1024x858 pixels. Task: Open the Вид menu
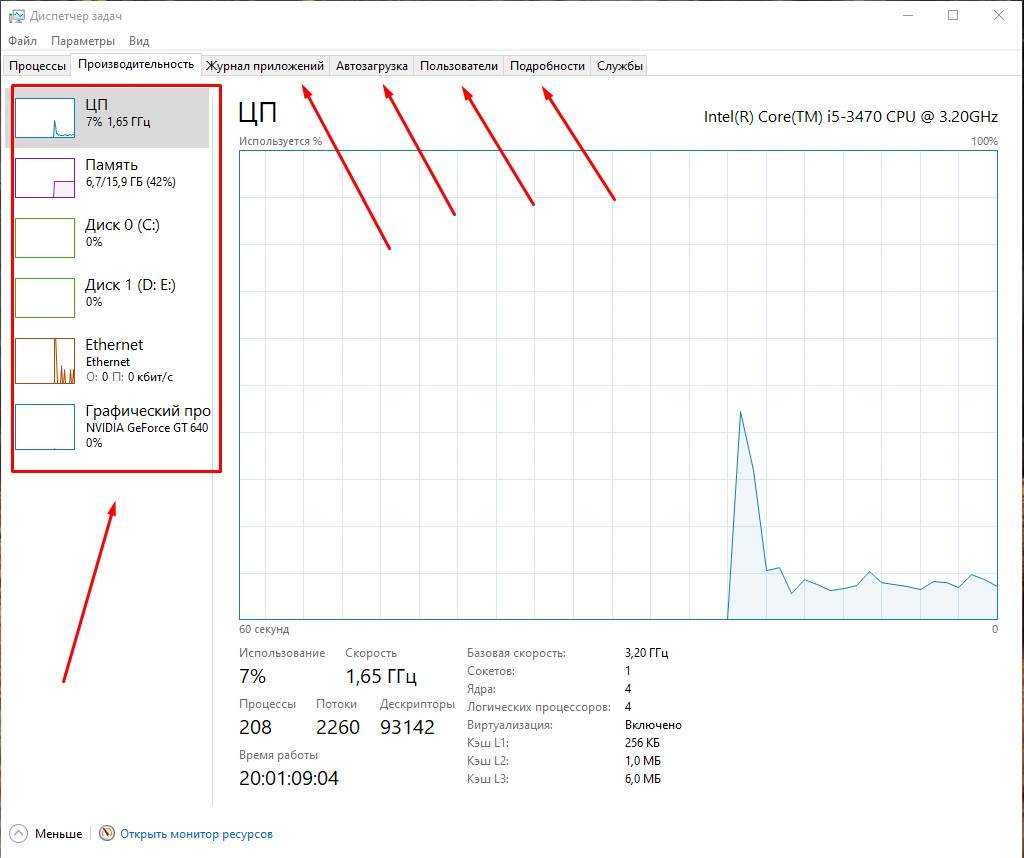[139, 41]
